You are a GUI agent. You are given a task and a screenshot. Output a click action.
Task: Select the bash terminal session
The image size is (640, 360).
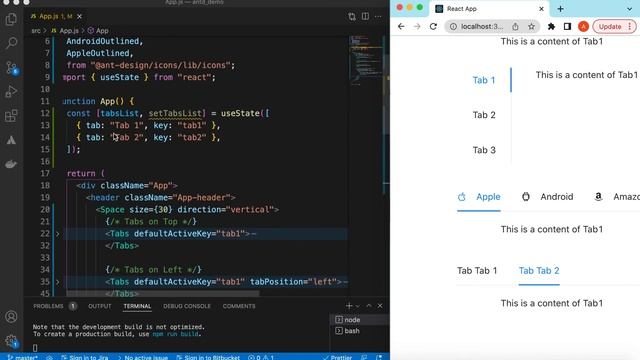click(x=359, y=331)
